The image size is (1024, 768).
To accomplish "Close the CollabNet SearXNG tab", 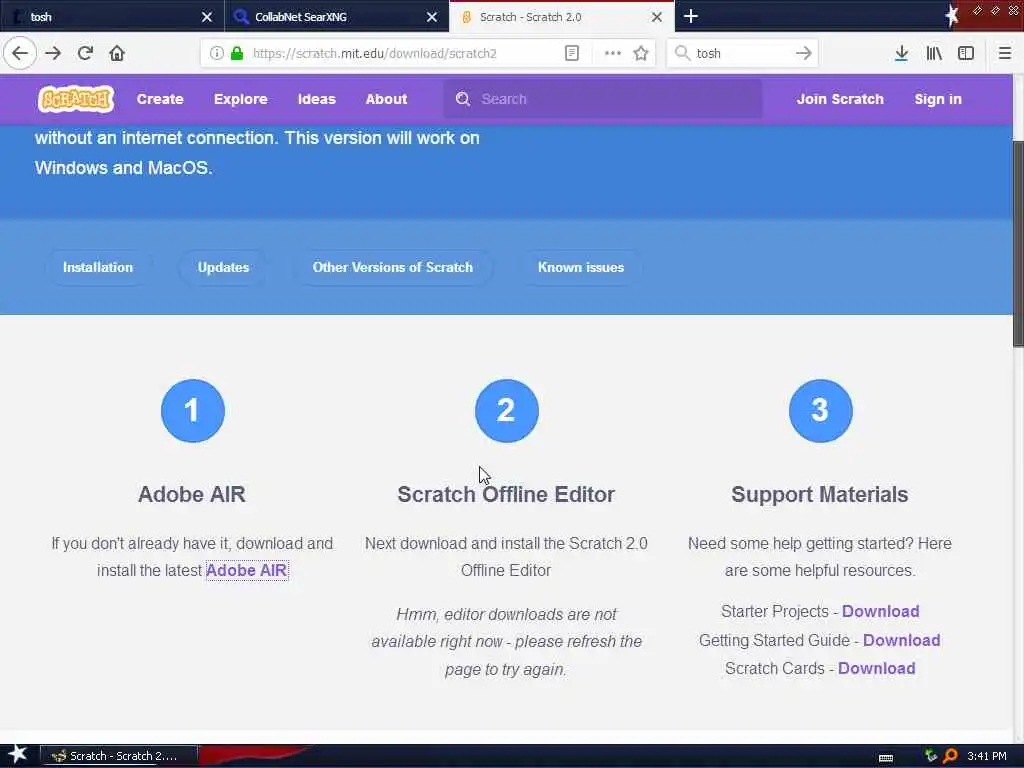I will coord(432,17).
